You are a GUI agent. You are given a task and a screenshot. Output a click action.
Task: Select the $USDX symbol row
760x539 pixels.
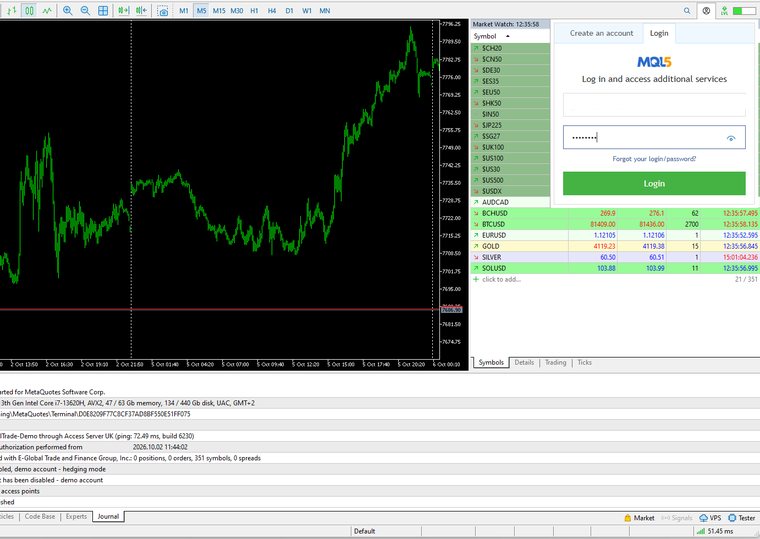(x=510, y=191)
